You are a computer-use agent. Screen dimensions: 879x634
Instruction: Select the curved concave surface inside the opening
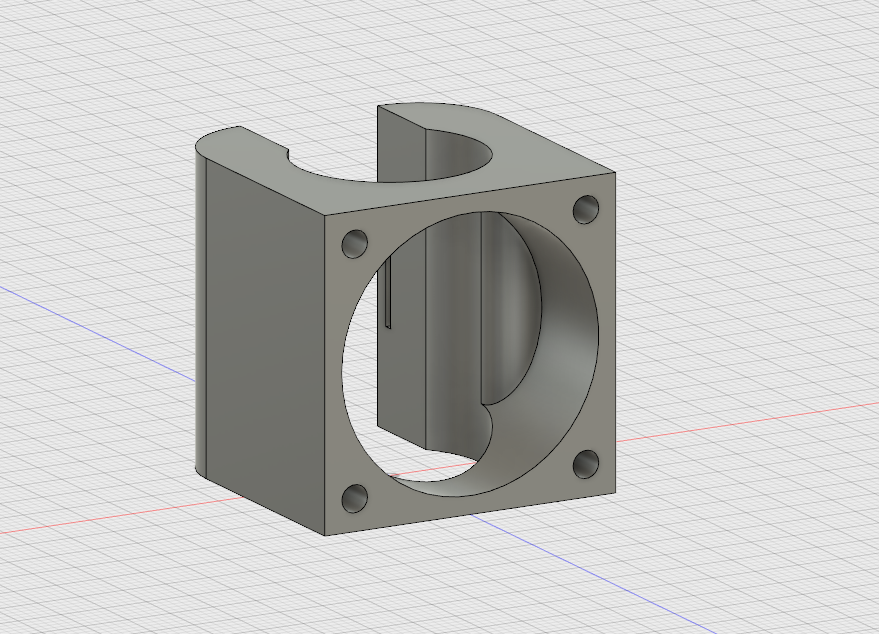[x=510, y=308]
